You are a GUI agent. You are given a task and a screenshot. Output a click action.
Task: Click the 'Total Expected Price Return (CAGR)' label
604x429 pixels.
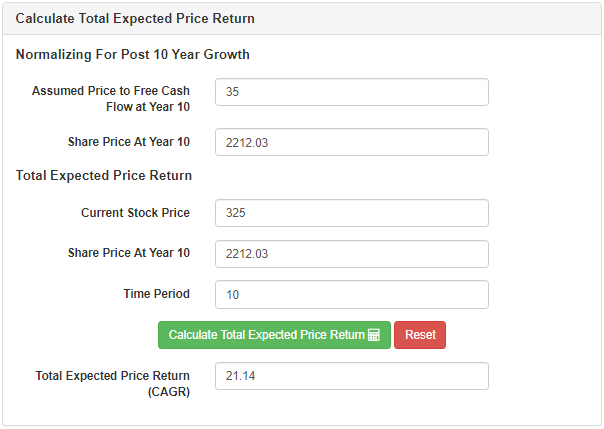pyautogui.click(x=112, y=384)
